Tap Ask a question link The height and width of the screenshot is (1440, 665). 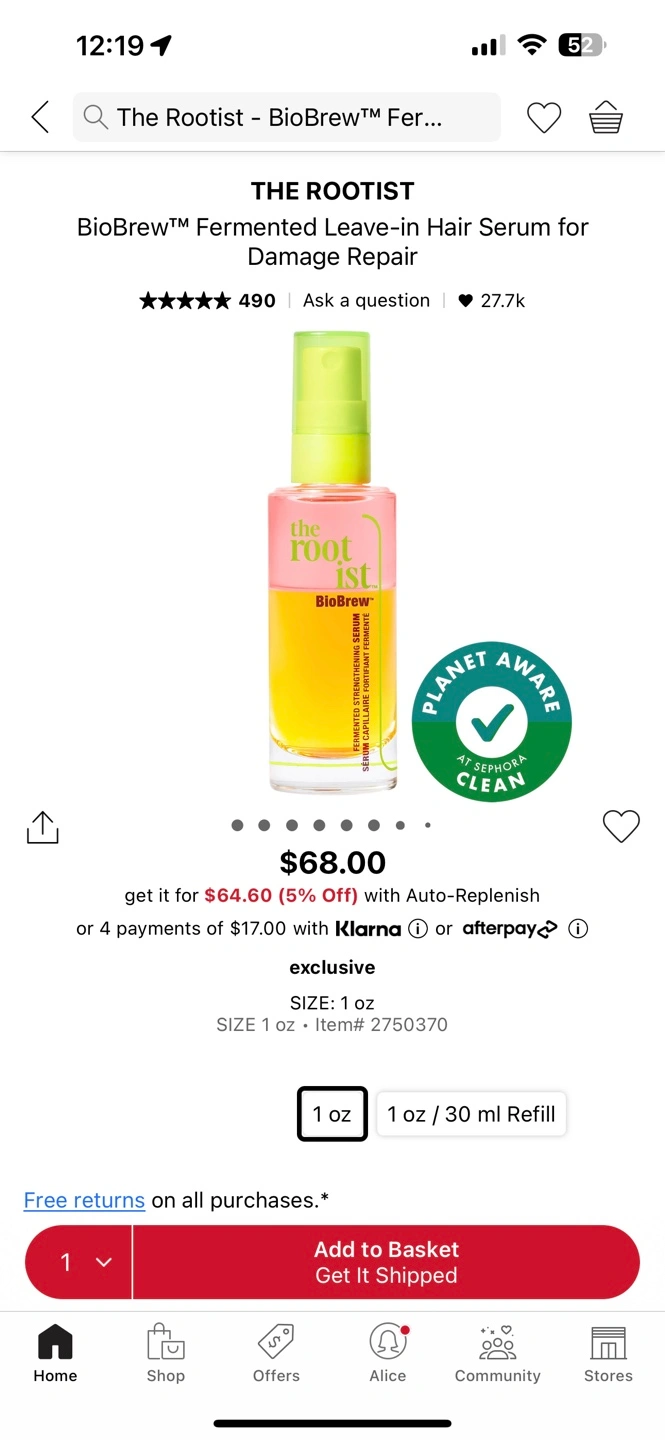pos(366,300)
